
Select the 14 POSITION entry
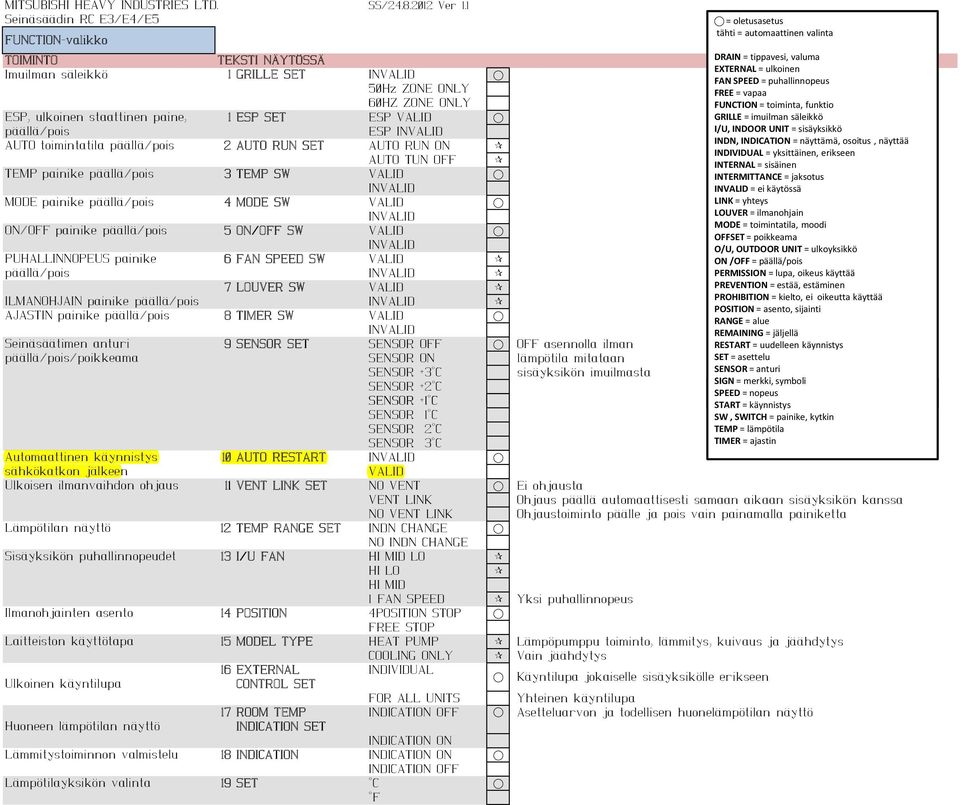coord(253,613)
